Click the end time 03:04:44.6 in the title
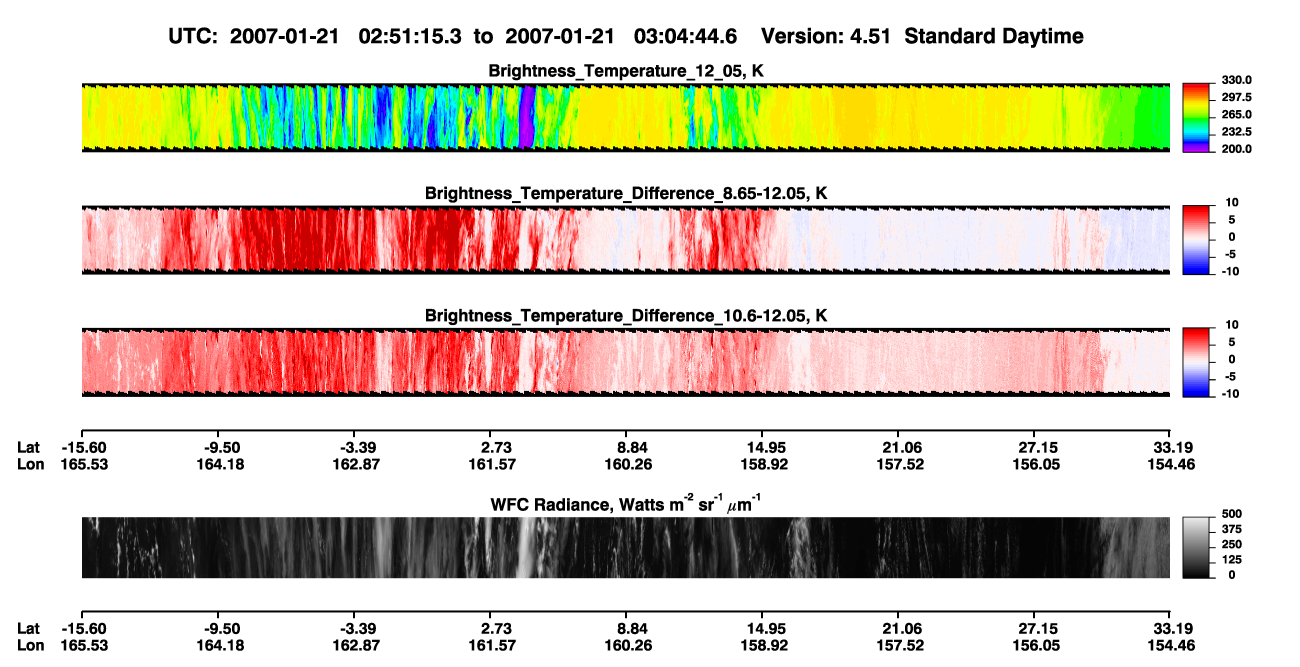 pyautogui.click(x=684, y=36)
